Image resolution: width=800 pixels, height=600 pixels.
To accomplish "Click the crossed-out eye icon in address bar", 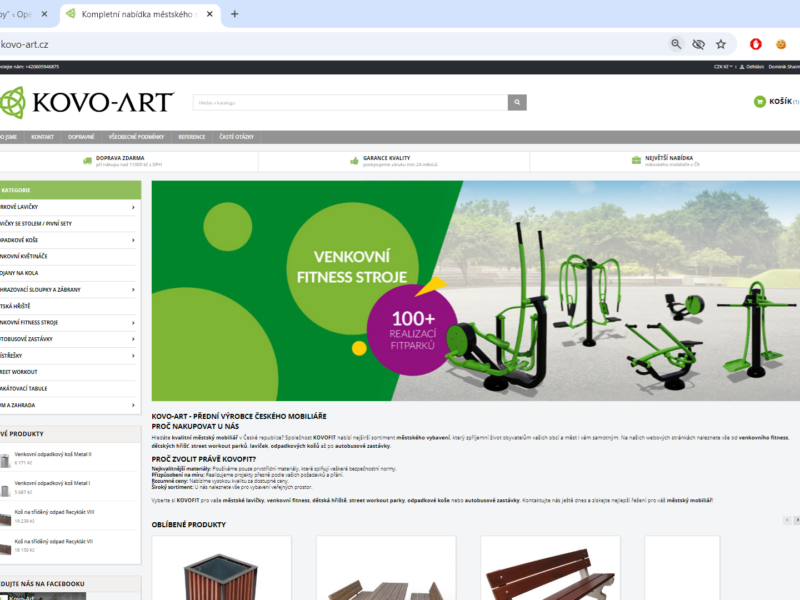I will coord(699,44).
